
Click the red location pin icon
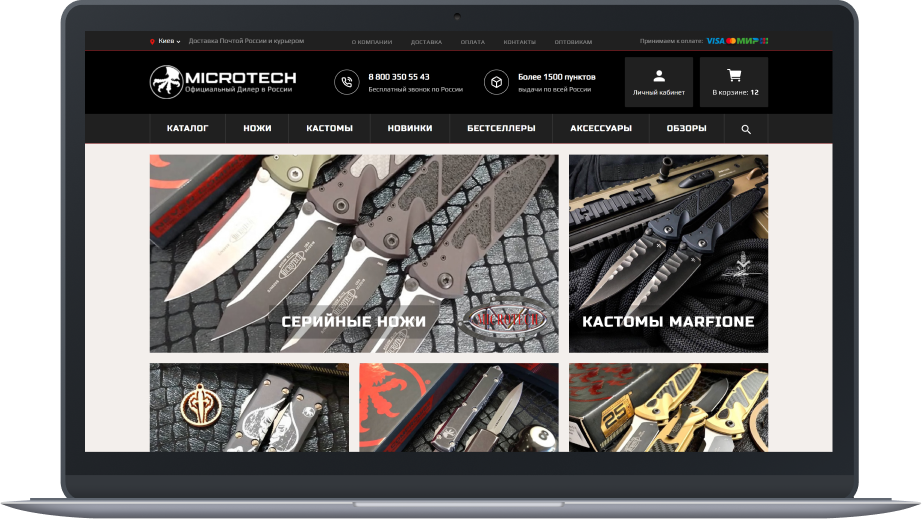tap(152, 42)
